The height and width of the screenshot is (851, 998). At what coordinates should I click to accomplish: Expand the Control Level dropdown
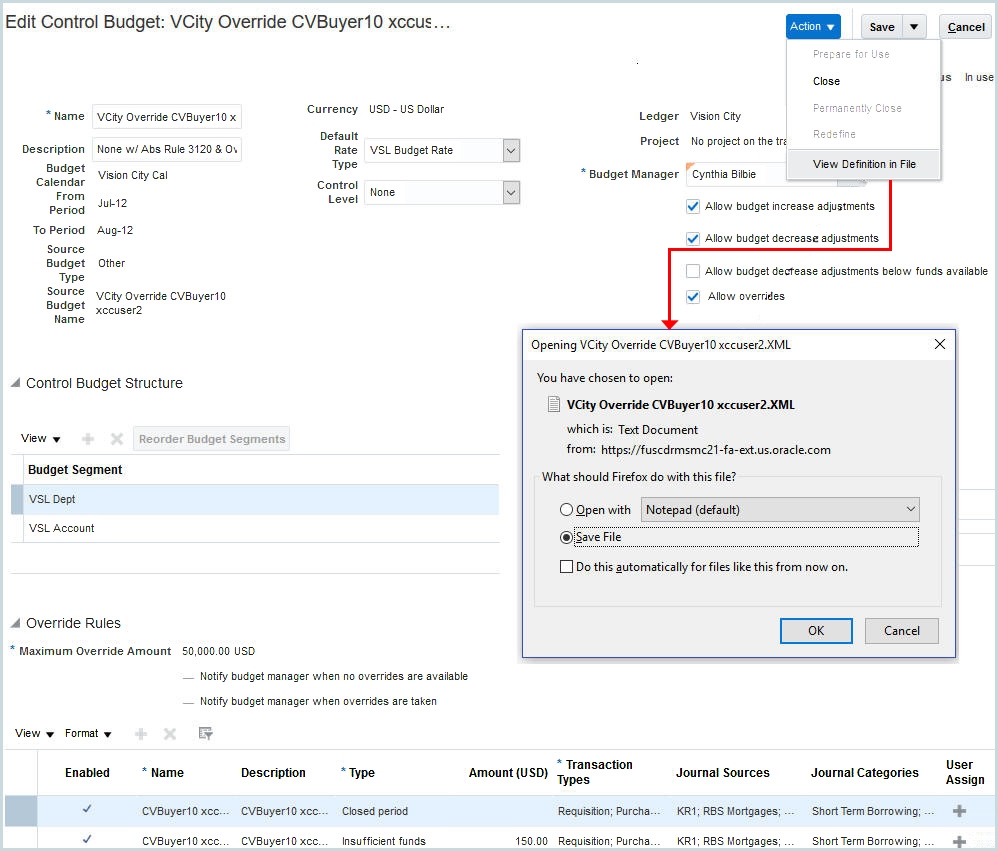511,193
